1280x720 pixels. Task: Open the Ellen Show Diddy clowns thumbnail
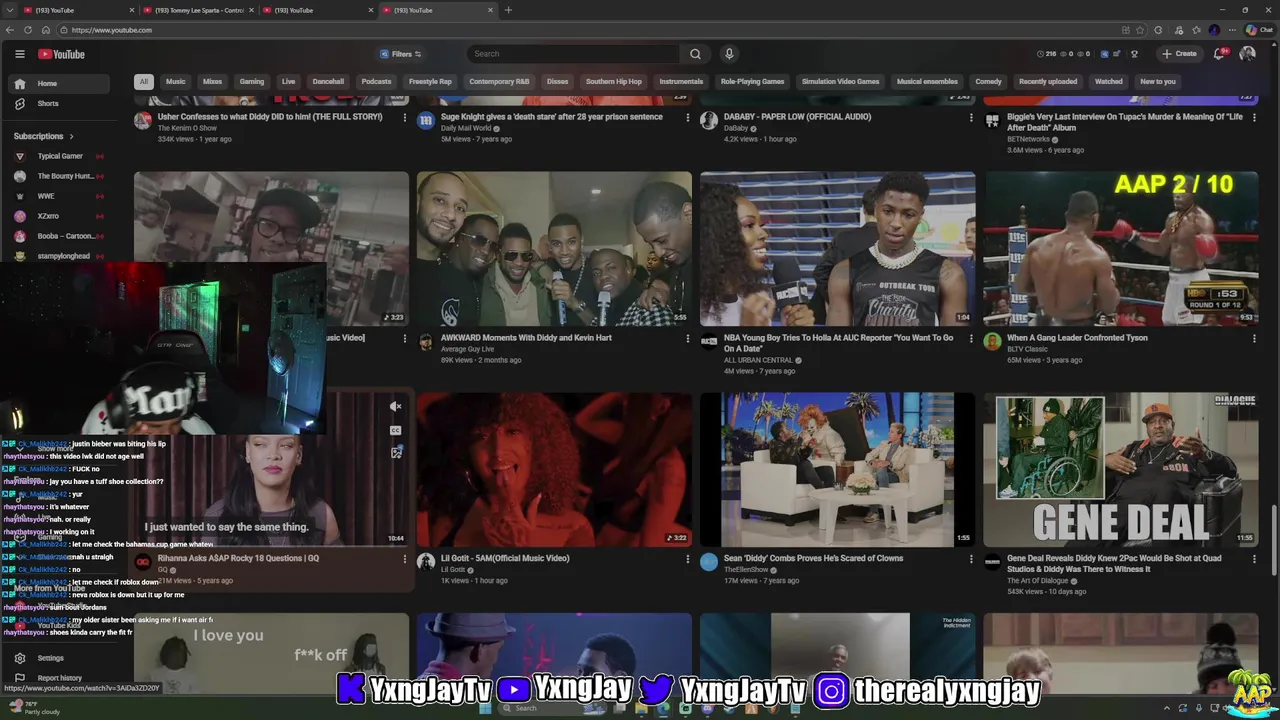coord(837,470)
